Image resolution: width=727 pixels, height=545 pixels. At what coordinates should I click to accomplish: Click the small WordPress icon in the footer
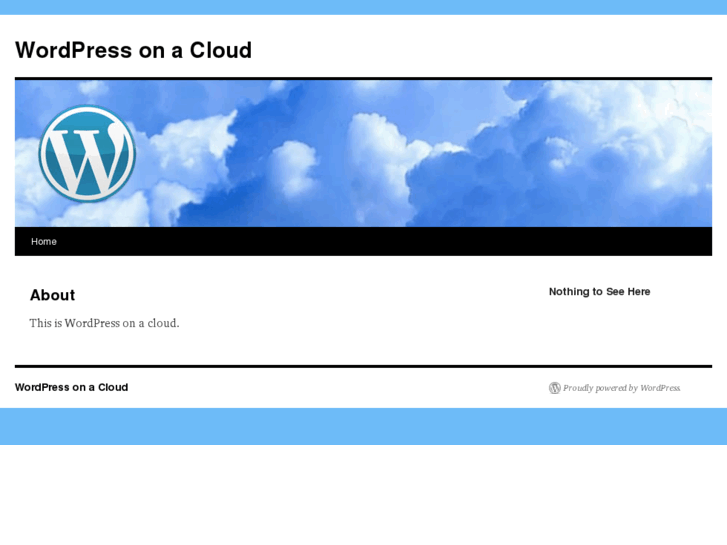(555, 388)
